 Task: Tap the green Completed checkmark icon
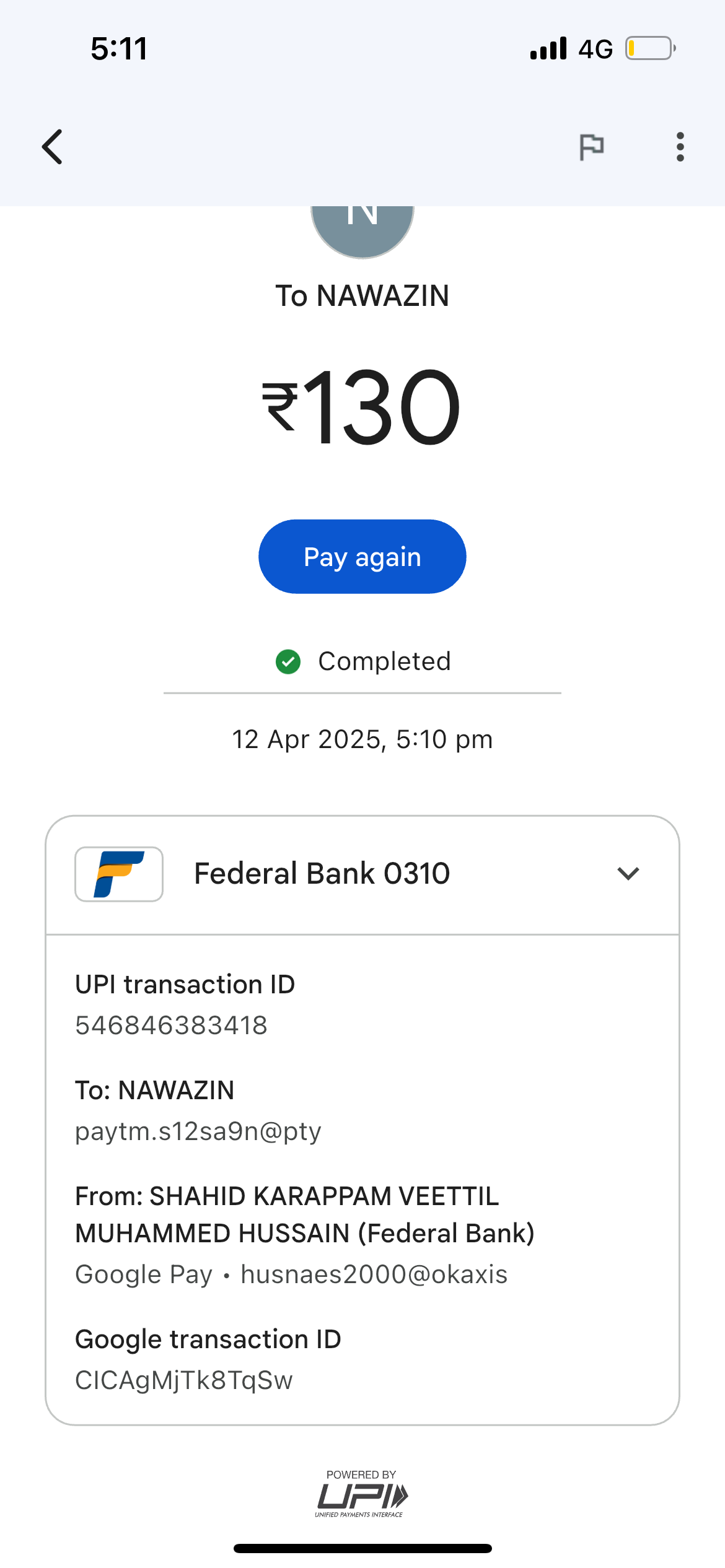coord(288,661)
